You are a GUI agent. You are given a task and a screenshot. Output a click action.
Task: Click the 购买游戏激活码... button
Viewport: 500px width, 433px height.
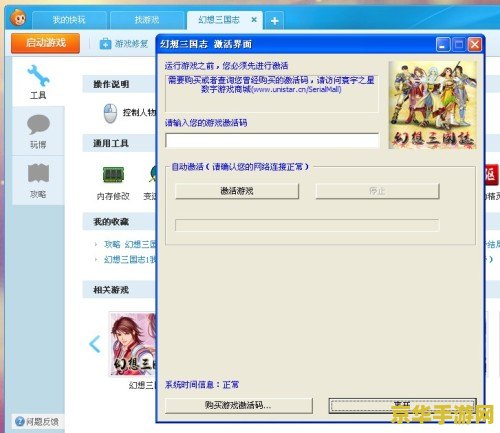(239, 405)
